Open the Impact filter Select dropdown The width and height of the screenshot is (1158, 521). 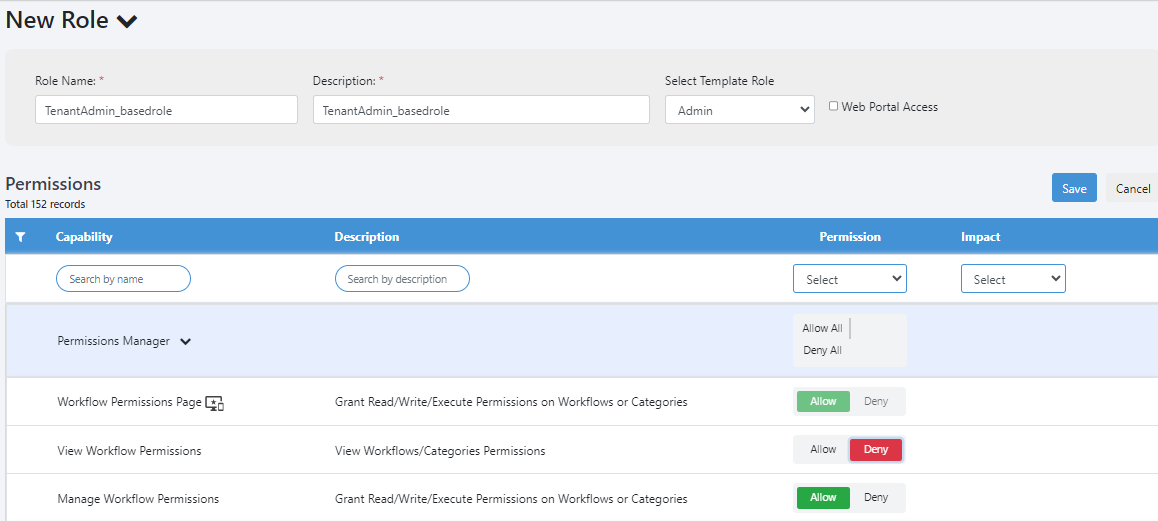click(x=1013, y=279)
